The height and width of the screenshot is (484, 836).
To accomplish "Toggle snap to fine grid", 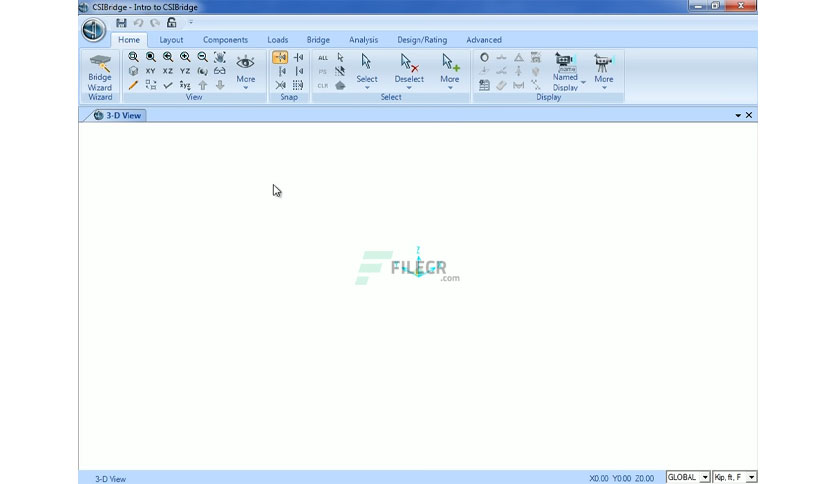I will pos(299,85).
